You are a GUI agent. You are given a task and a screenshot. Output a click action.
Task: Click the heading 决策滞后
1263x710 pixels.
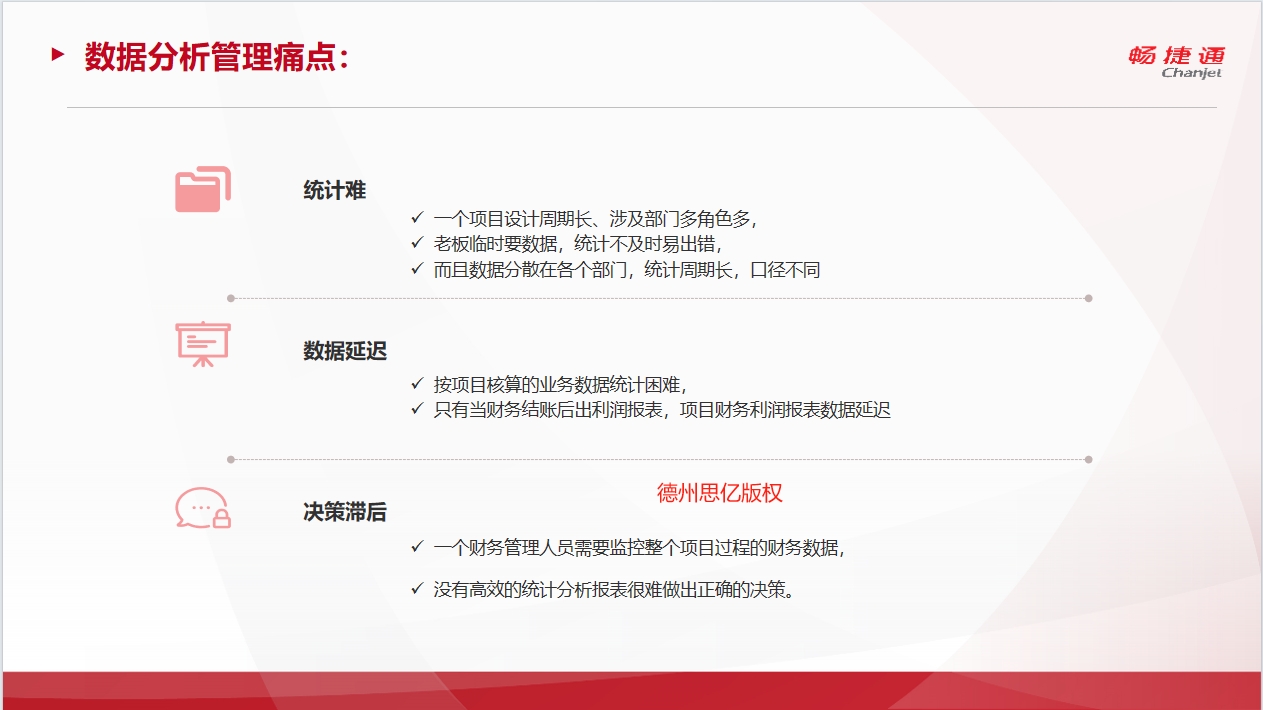tap(345, 512)
